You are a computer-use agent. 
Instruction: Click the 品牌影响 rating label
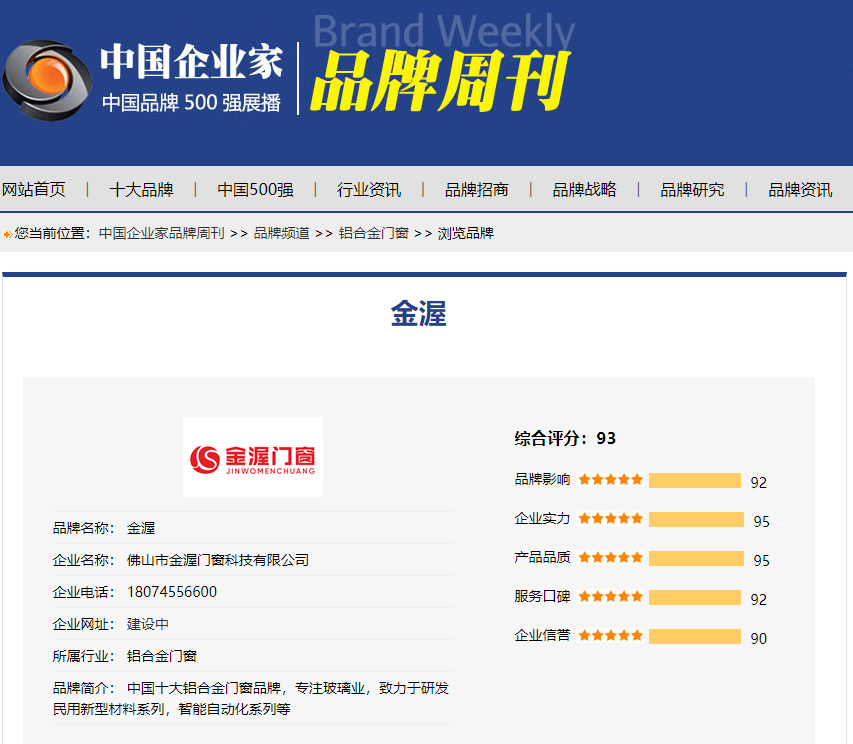[x=542, y=479]
